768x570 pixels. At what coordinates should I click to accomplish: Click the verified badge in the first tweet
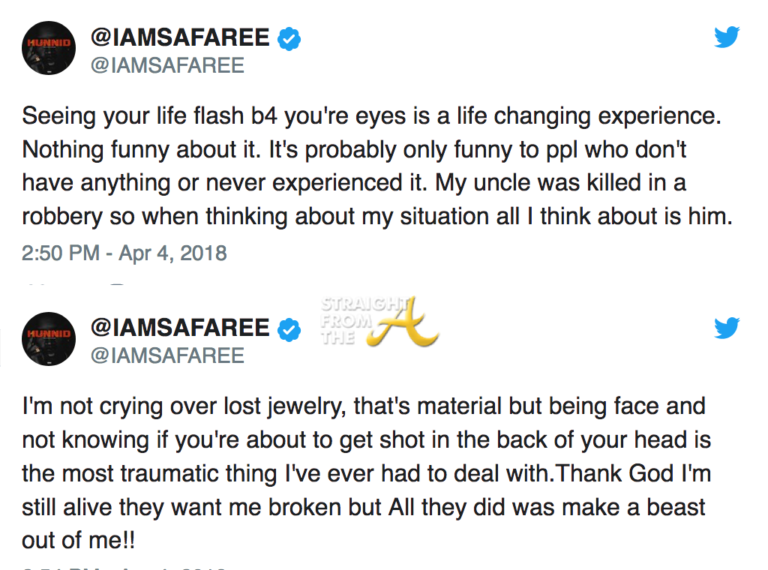(x=288, y=39)
